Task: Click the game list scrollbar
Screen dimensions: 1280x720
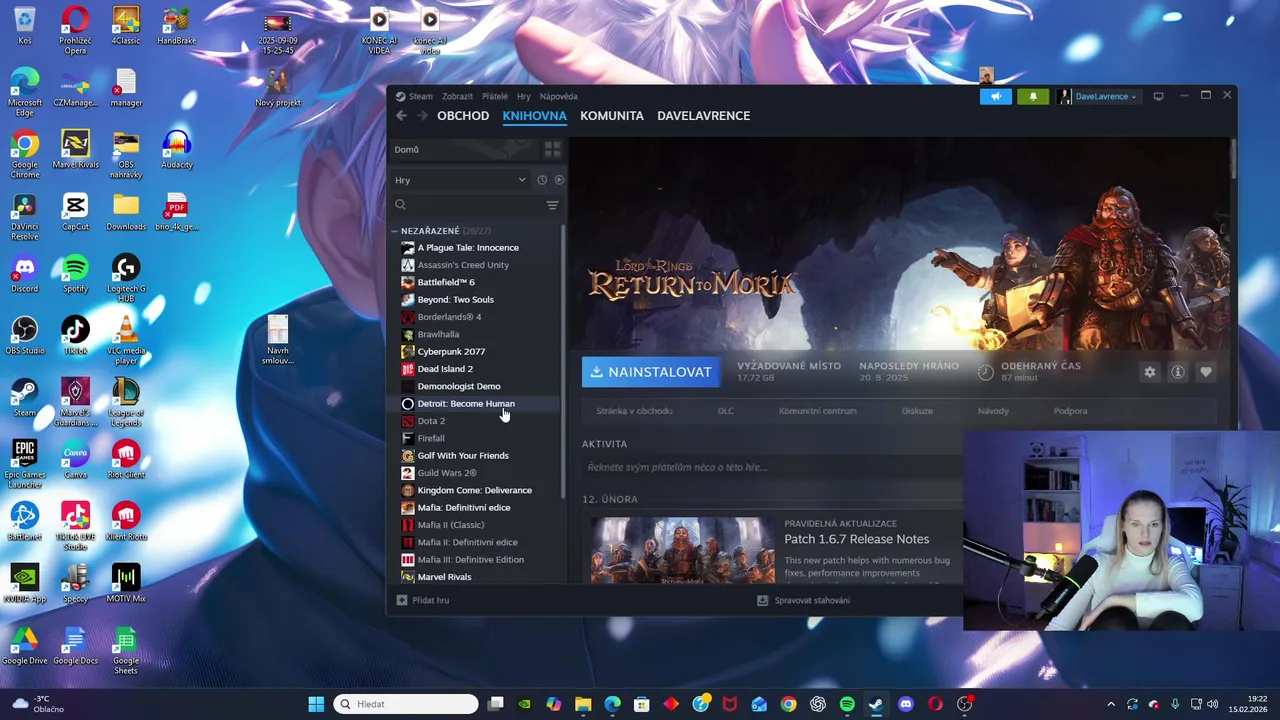Action: 563,360
